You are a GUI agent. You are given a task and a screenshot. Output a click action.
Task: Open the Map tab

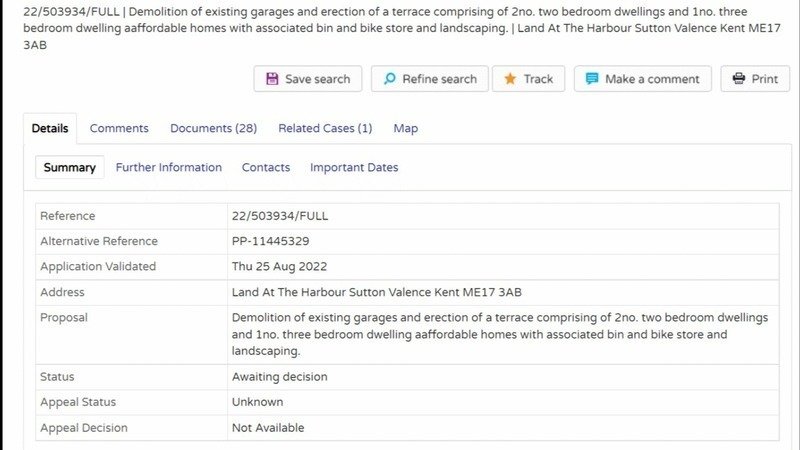(405, 128)
